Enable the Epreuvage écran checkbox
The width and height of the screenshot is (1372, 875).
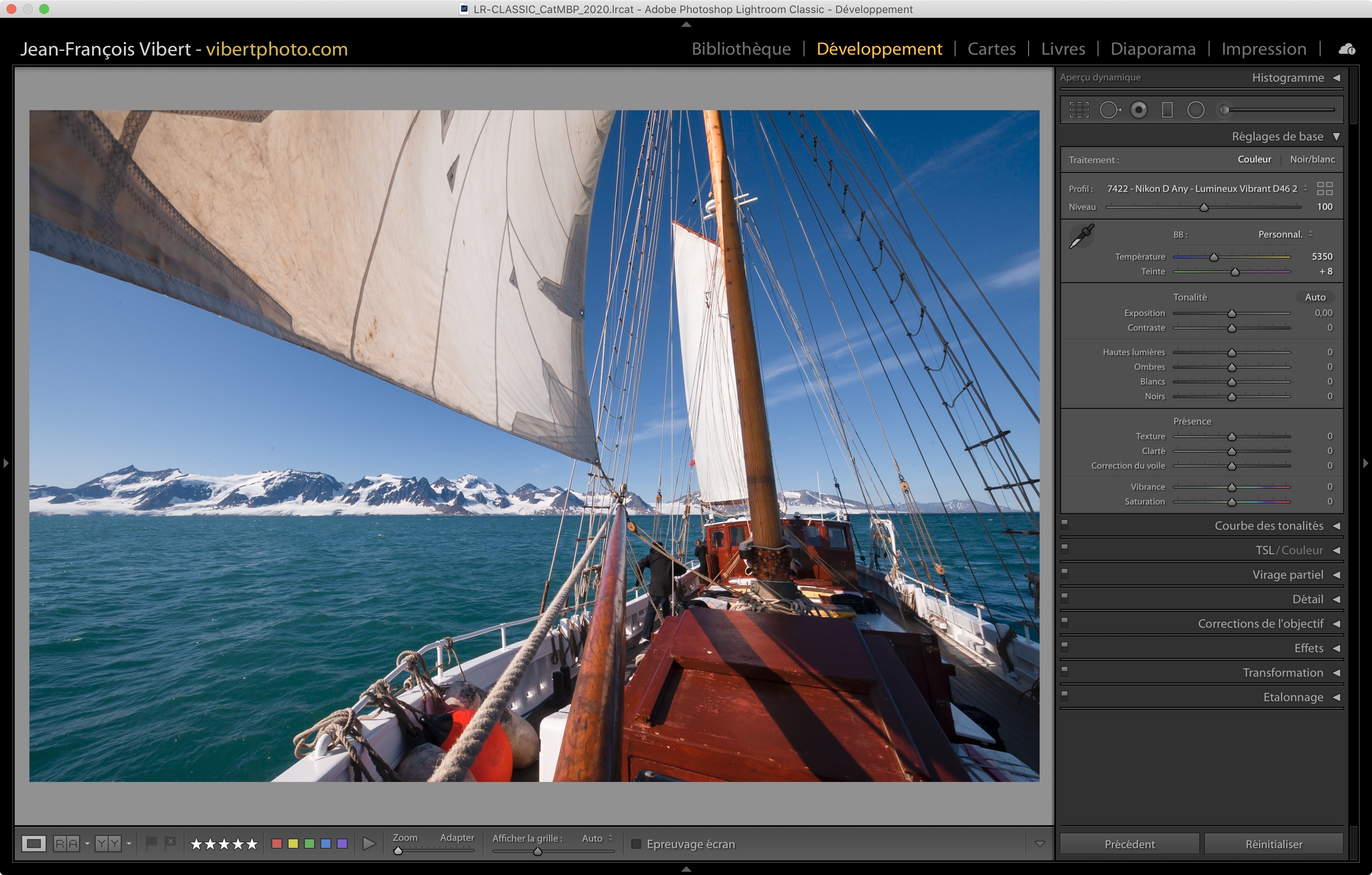pos(637,844)
